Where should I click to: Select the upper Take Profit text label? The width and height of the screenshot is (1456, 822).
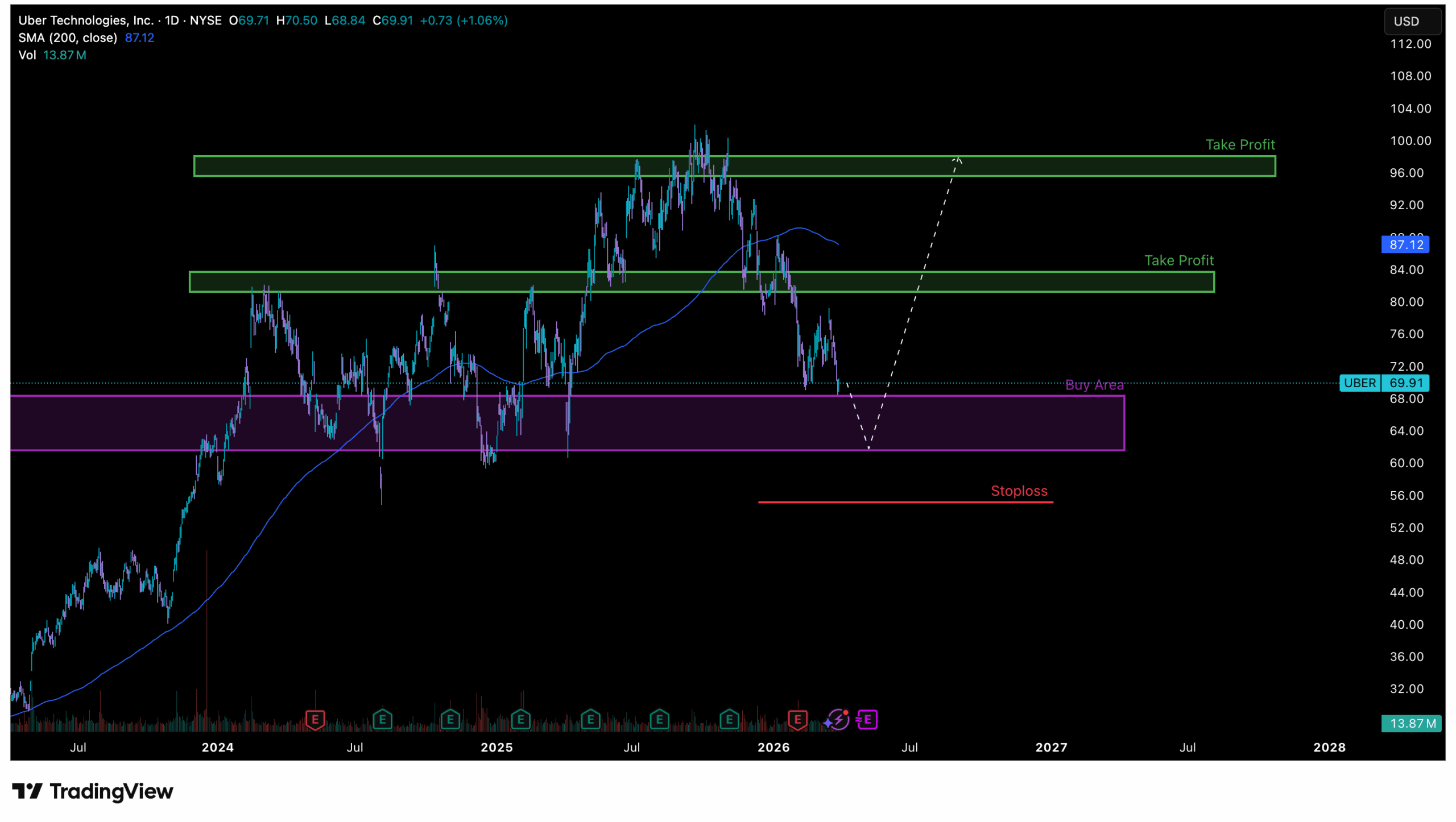pos(1240,145)
